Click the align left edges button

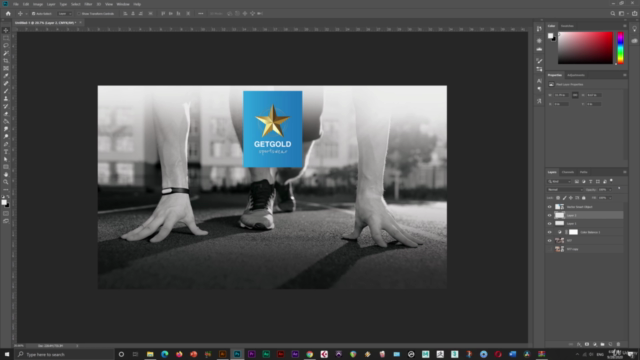[125, 13]
